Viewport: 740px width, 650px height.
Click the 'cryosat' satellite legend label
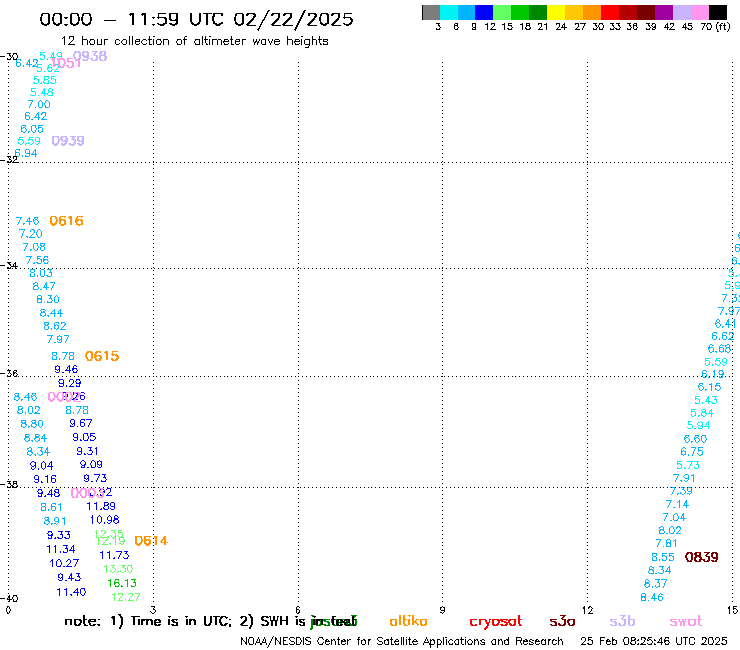pyautogui.click(x=496, y=621)
